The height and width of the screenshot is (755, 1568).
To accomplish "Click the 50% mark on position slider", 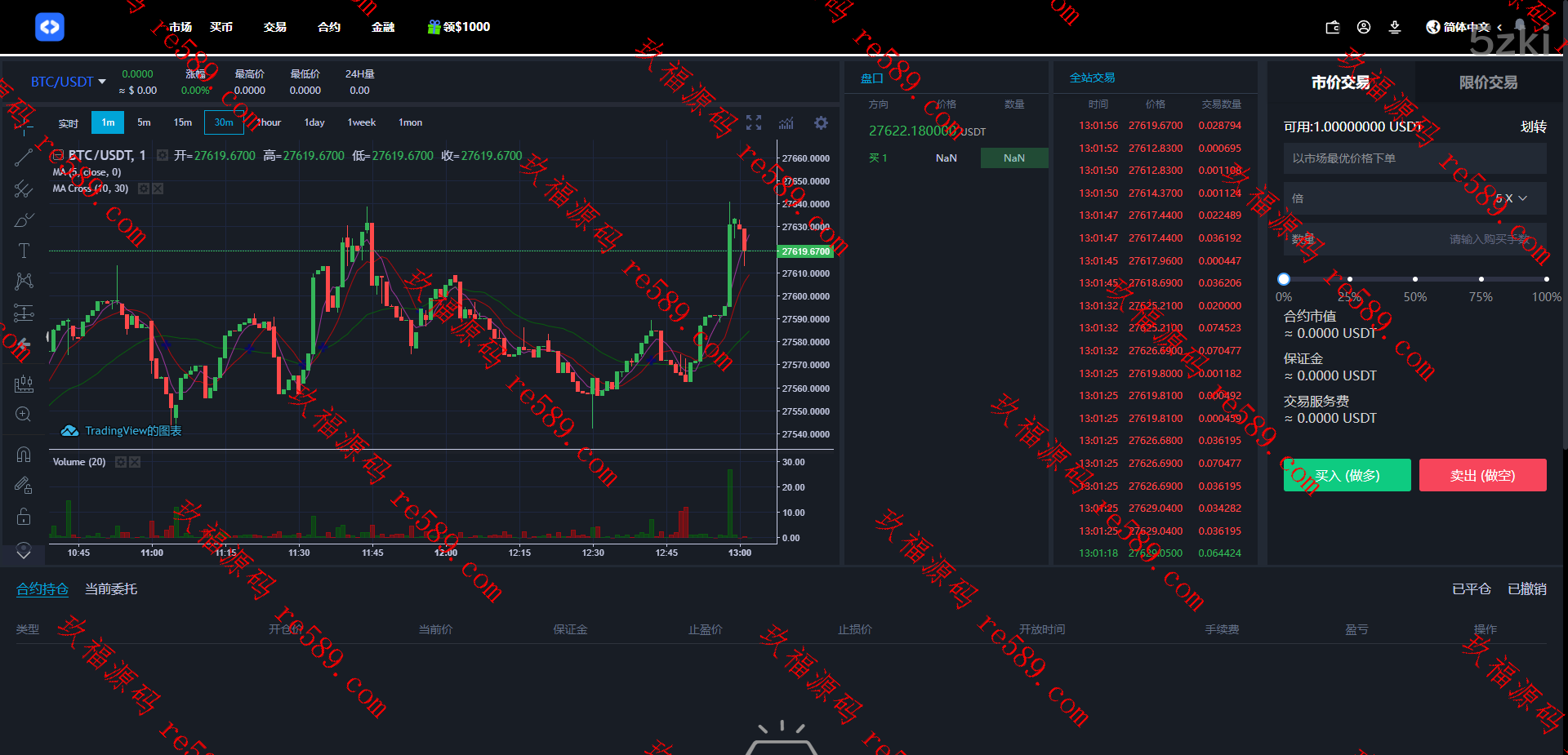I will 1415,279.
